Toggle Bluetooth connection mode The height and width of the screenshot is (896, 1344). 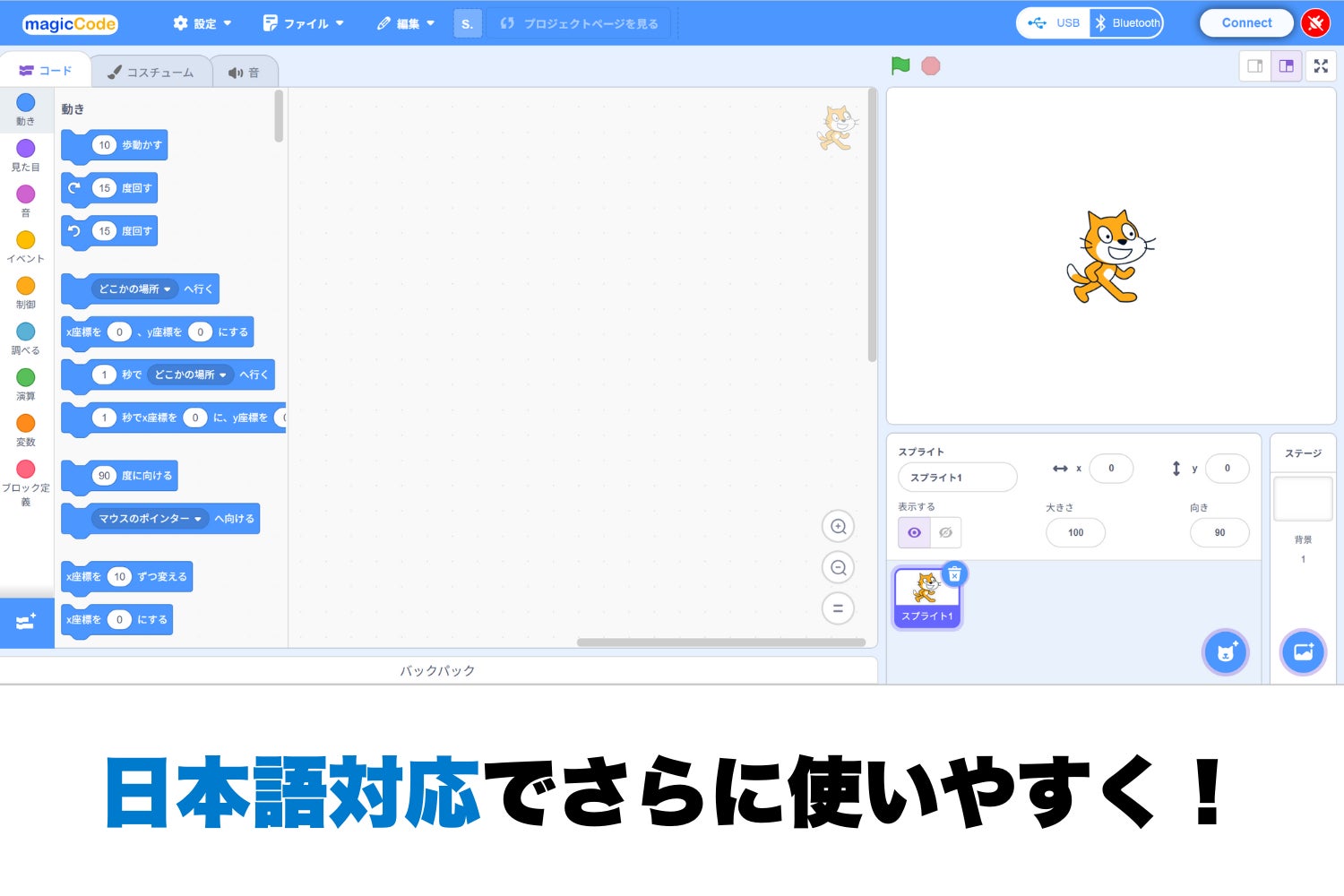pos(1126,23)
